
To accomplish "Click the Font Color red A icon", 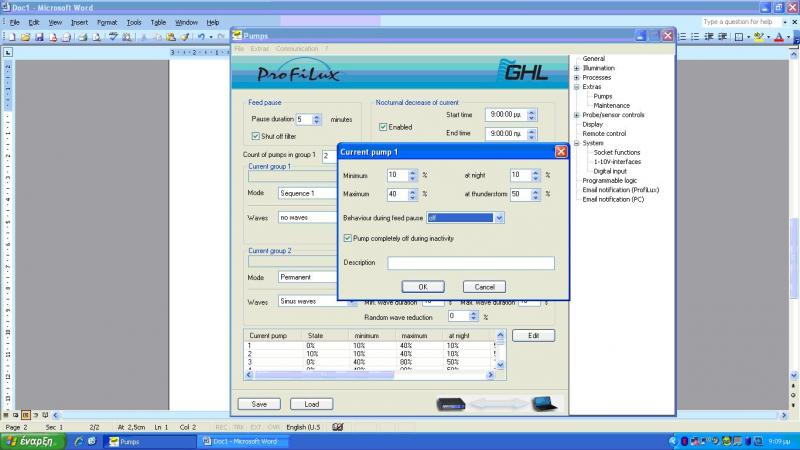I will 779,37.
